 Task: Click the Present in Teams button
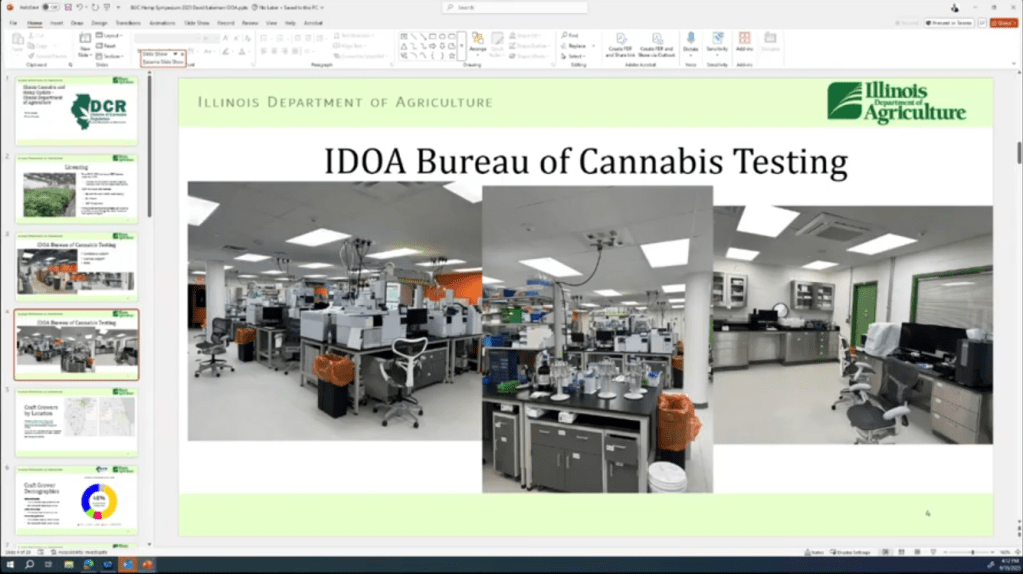tap(949, 22)
